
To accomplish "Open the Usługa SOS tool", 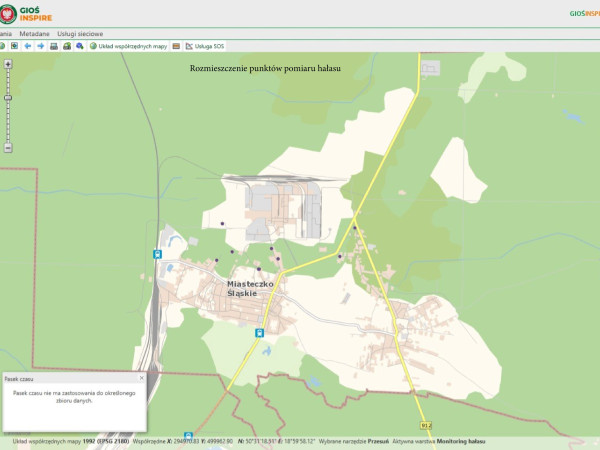I will 205,46.
